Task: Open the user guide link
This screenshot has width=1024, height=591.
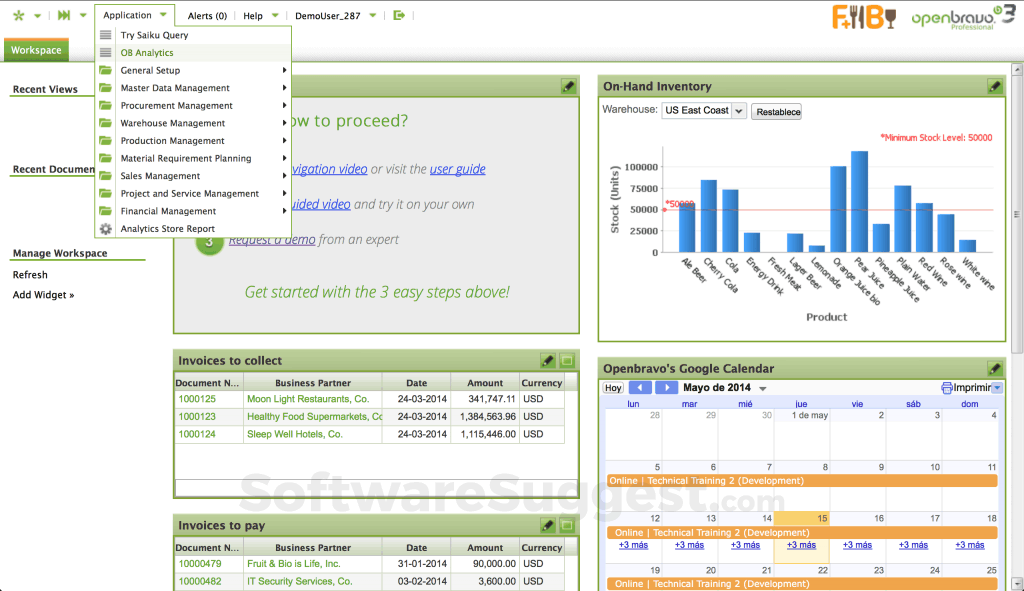Action: tap(457, 169)
